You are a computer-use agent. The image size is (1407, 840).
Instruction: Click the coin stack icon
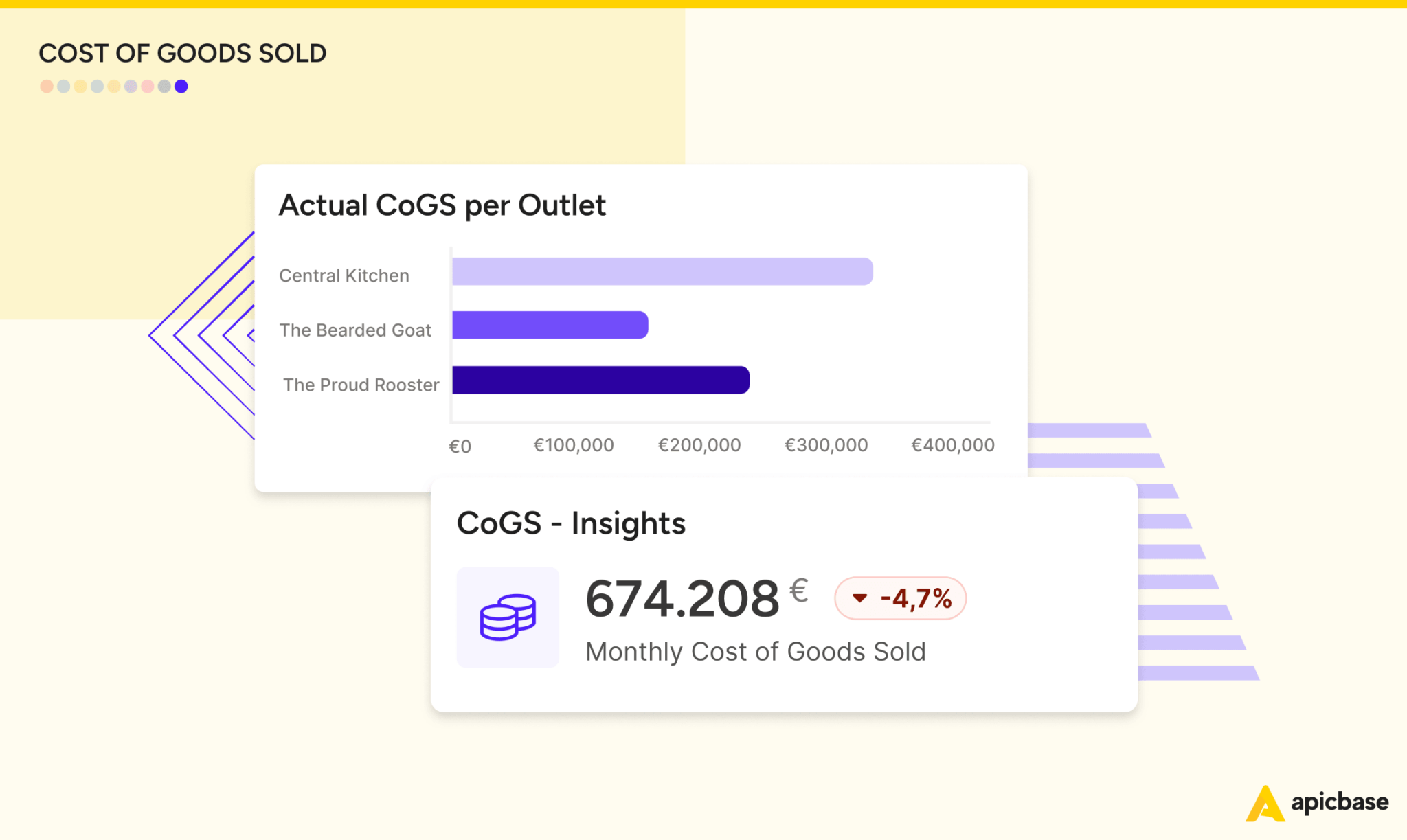pos(508,617)
